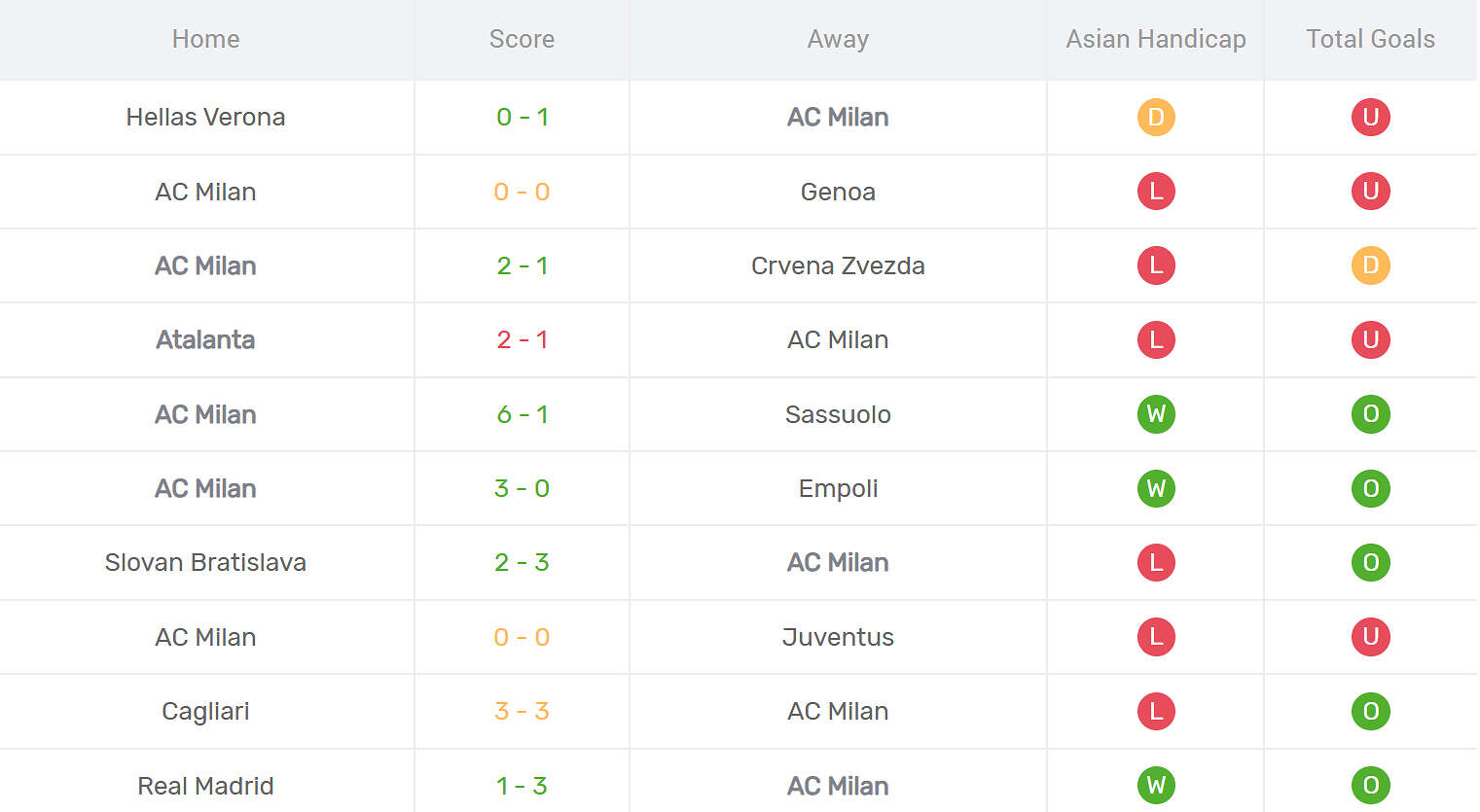Image resolution: width=1480 pixels, height=812 pixels.
Task: Open the Juventus team link
Action: click(838, 637)
